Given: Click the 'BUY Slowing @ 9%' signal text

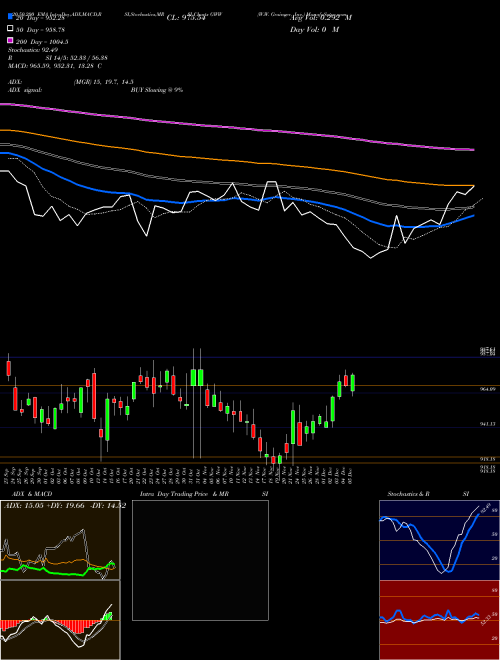Looking at the screenshot, I should (x=157, y=90).
